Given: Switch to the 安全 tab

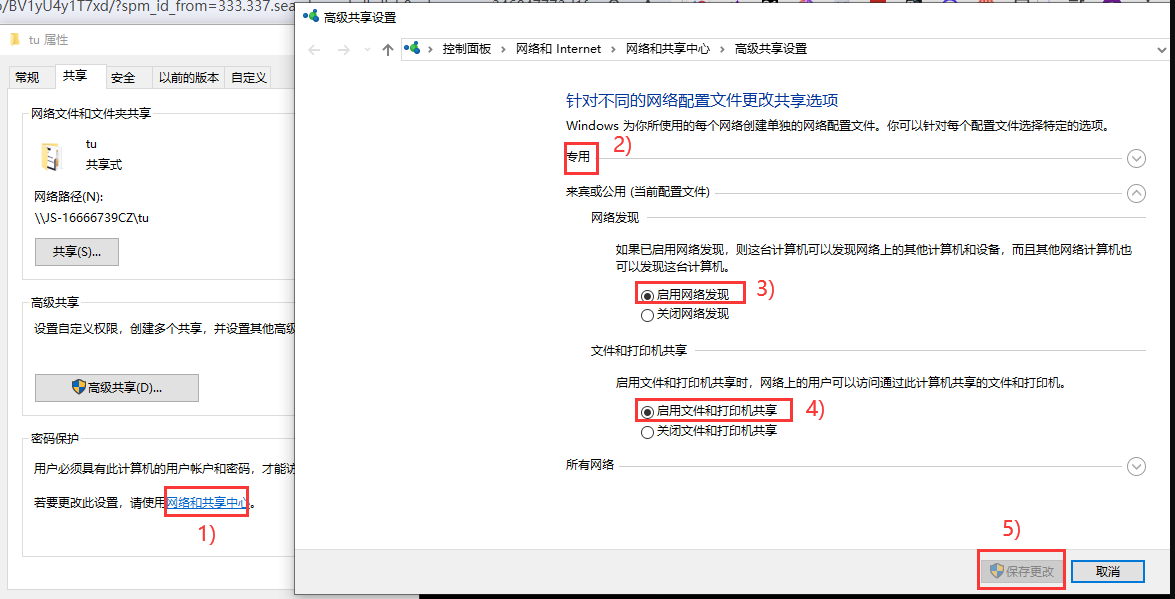Looking at the screenshot, I should click(x=123, y=78).
